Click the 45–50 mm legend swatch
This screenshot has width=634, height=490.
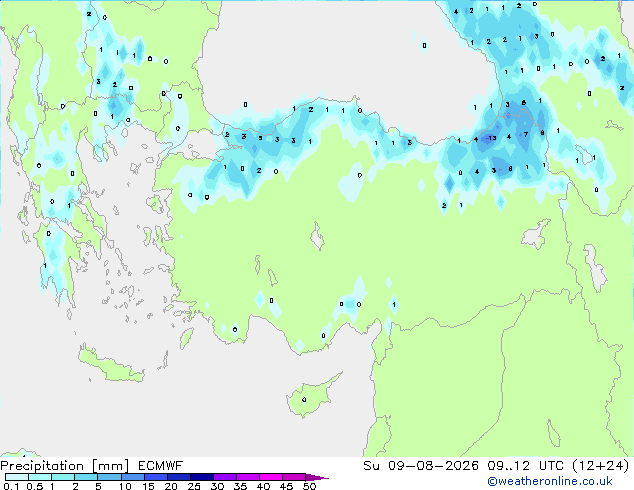point(294,477)
